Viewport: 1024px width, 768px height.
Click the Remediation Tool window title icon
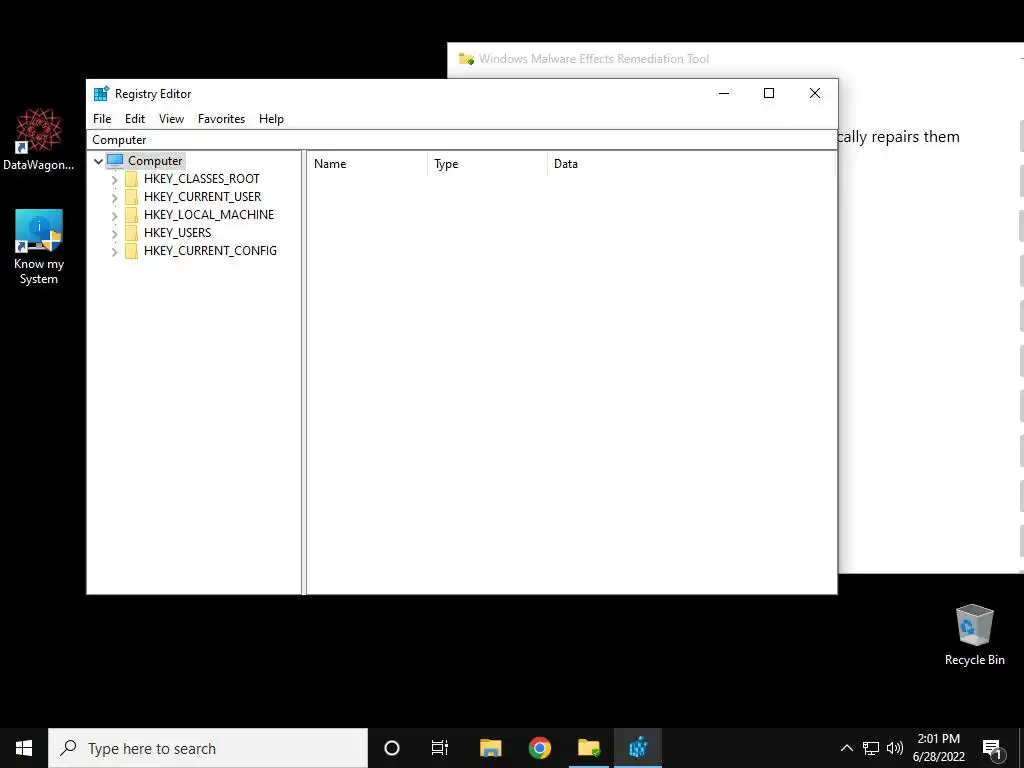466,59
